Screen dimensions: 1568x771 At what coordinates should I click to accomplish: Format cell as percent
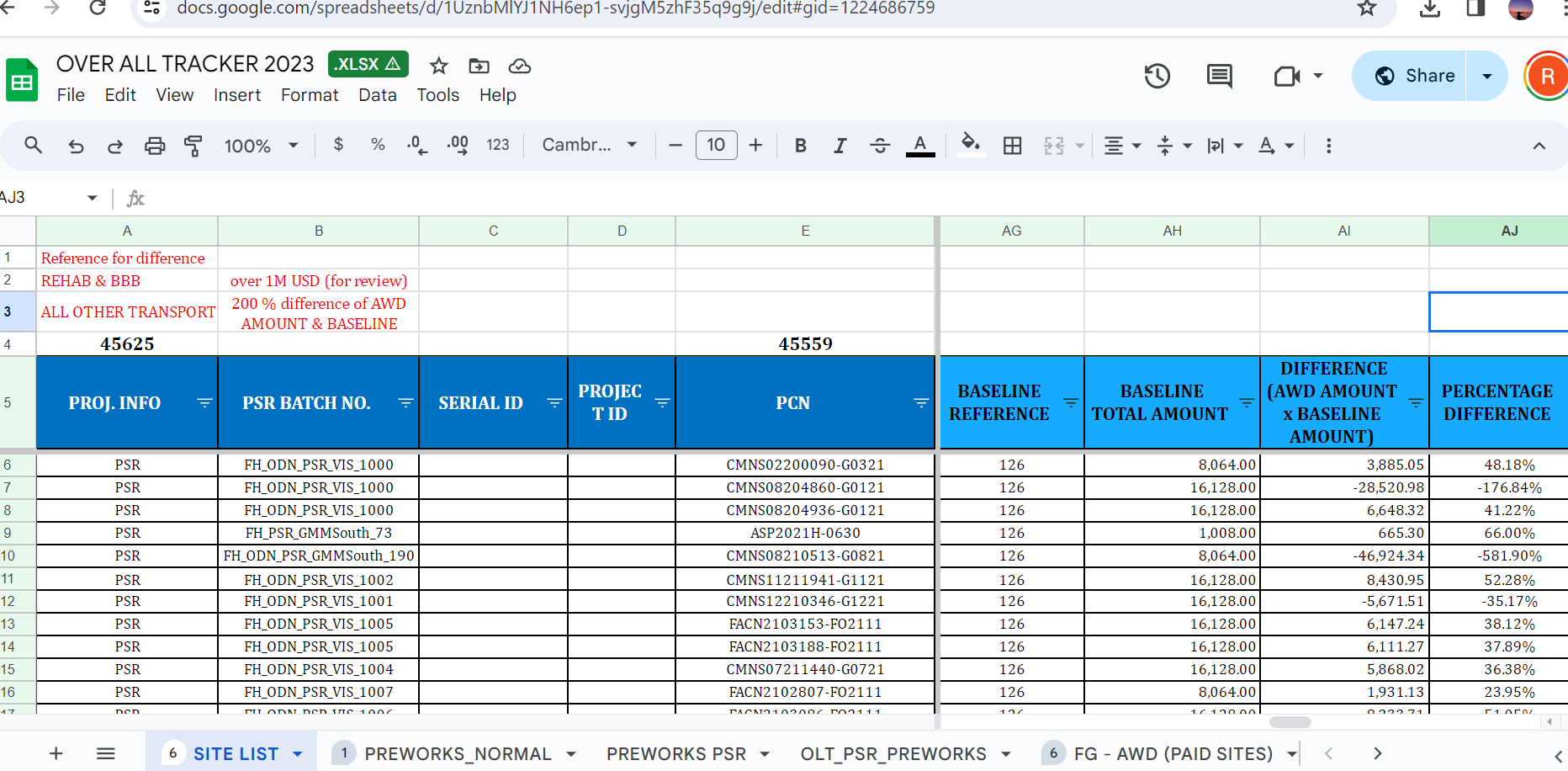point(378,145)
